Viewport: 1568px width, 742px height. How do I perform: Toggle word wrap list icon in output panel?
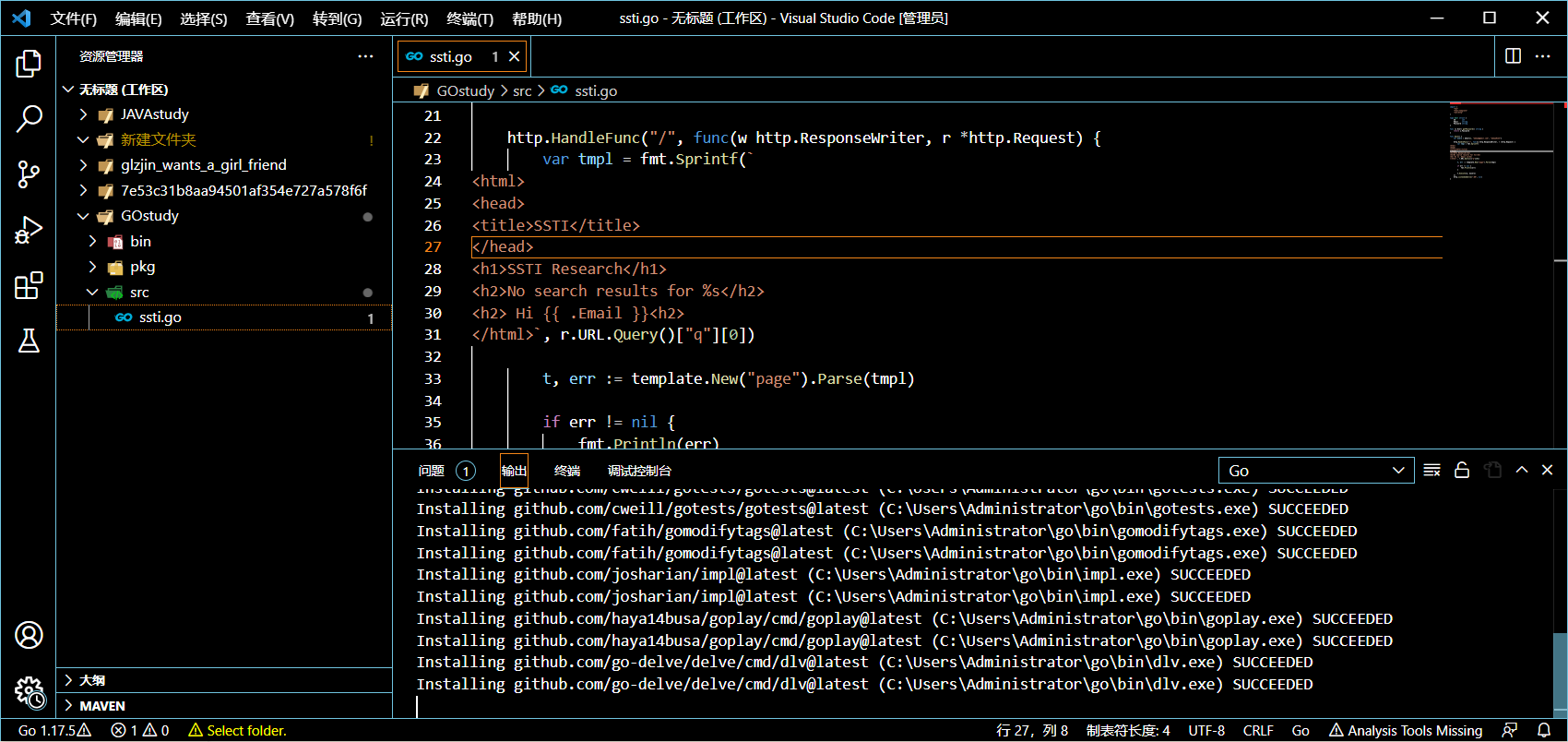click(1431, 471)
